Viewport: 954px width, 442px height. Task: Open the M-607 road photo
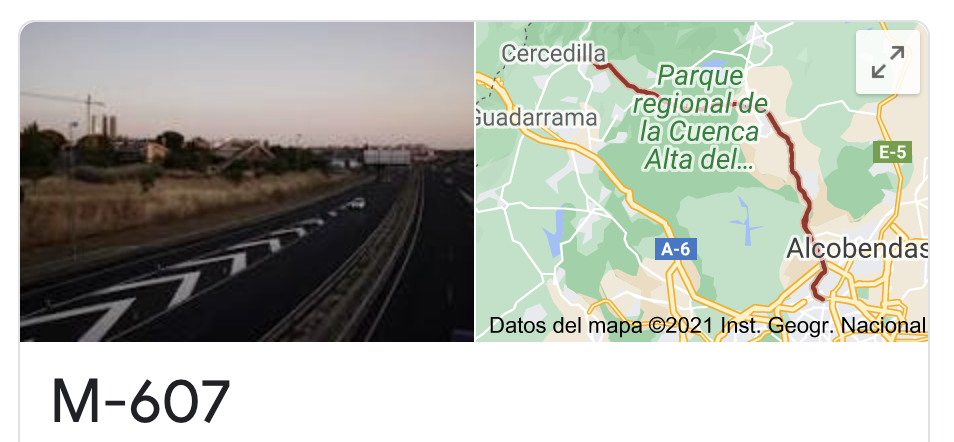(247, 181)
